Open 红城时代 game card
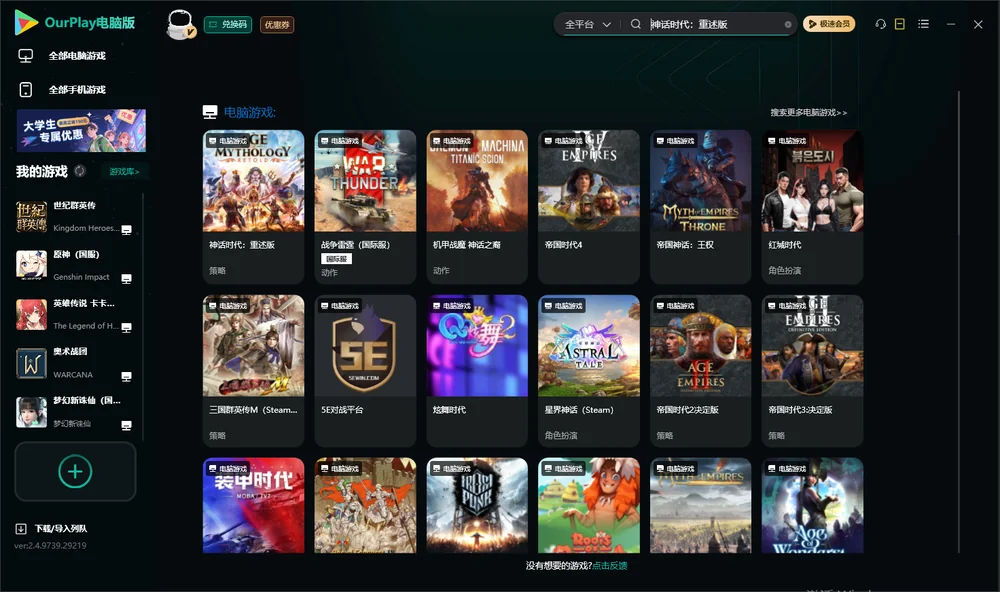Screen dimensions: 1000x592 click(812, 207)
